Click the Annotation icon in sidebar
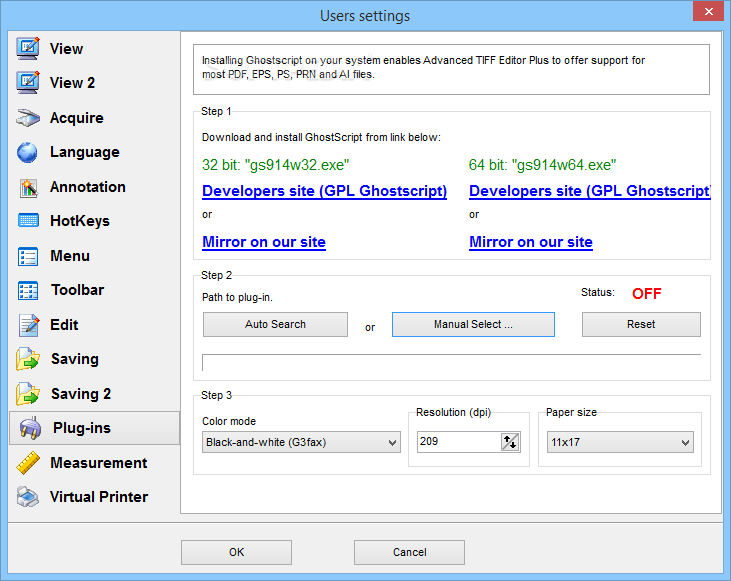This screenshot has height=581, width=731. pos(28,187)
